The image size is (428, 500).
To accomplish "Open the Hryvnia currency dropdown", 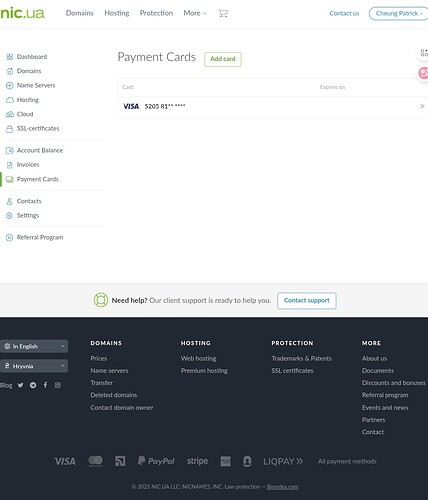I will (x=34, y=366).
